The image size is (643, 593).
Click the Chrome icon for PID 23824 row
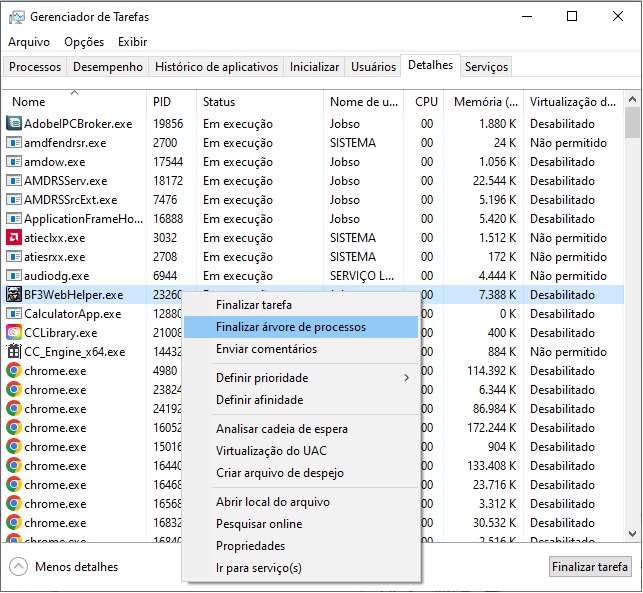pyautogui.click(x=14, y=390)
